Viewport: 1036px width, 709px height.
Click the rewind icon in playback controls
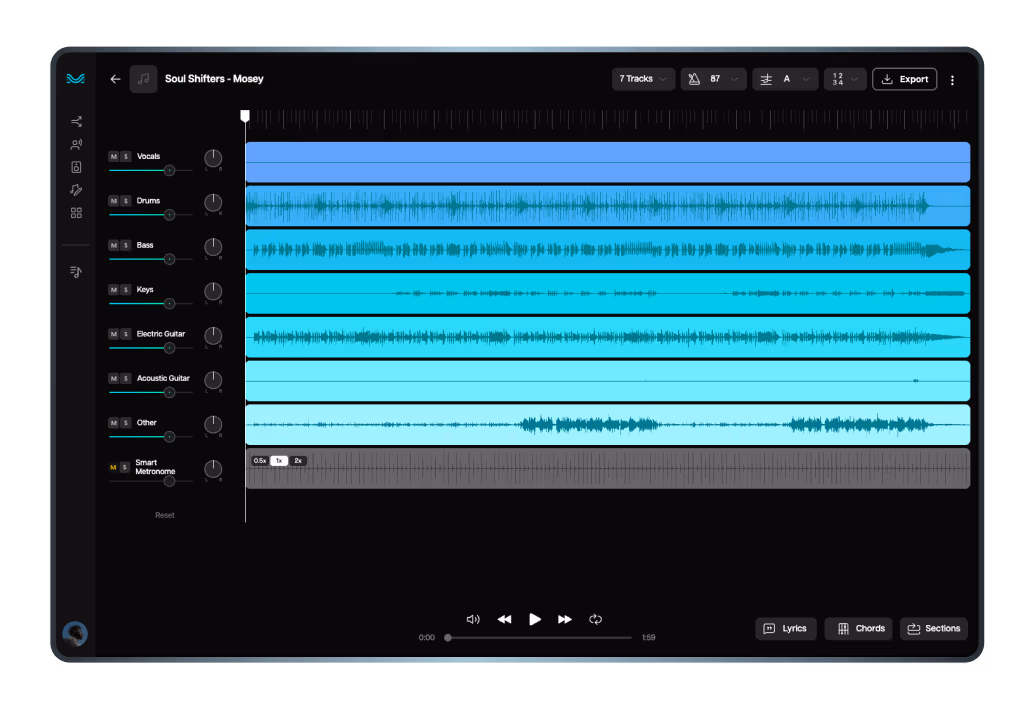[504, 620]
